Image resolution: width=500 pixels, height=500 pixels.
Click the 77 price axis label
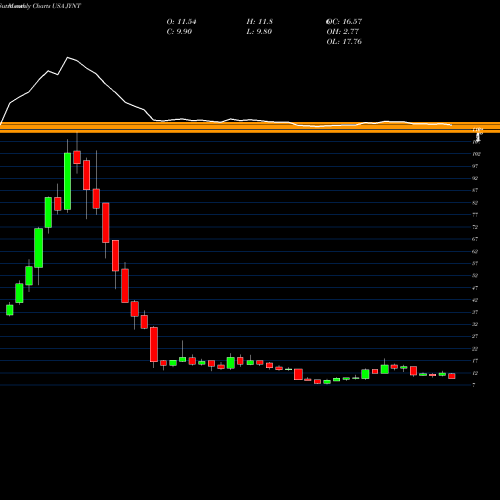point(475,215)
